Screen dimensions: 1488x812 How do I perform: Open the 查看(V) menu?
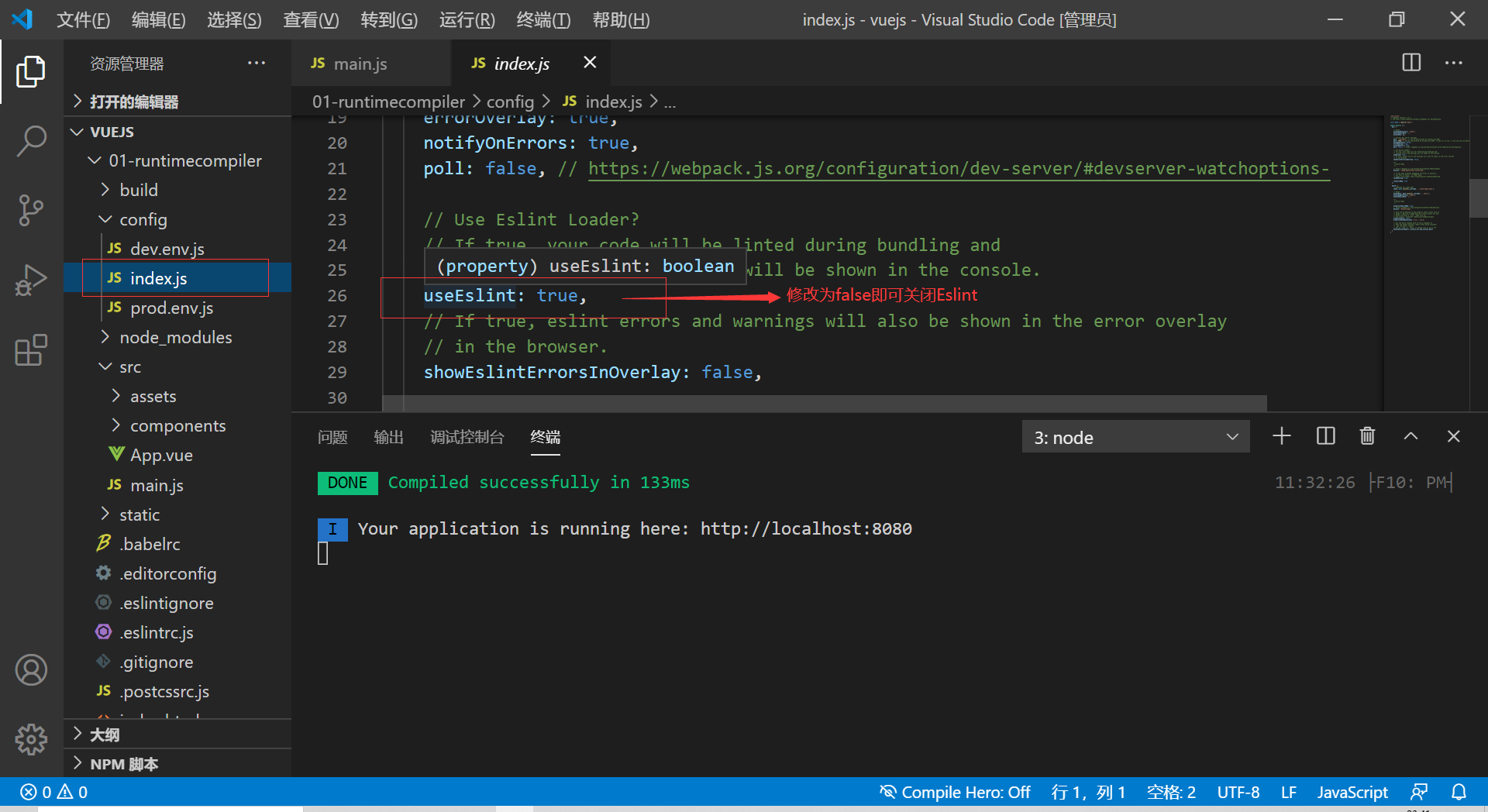click(x=311, y=19)
